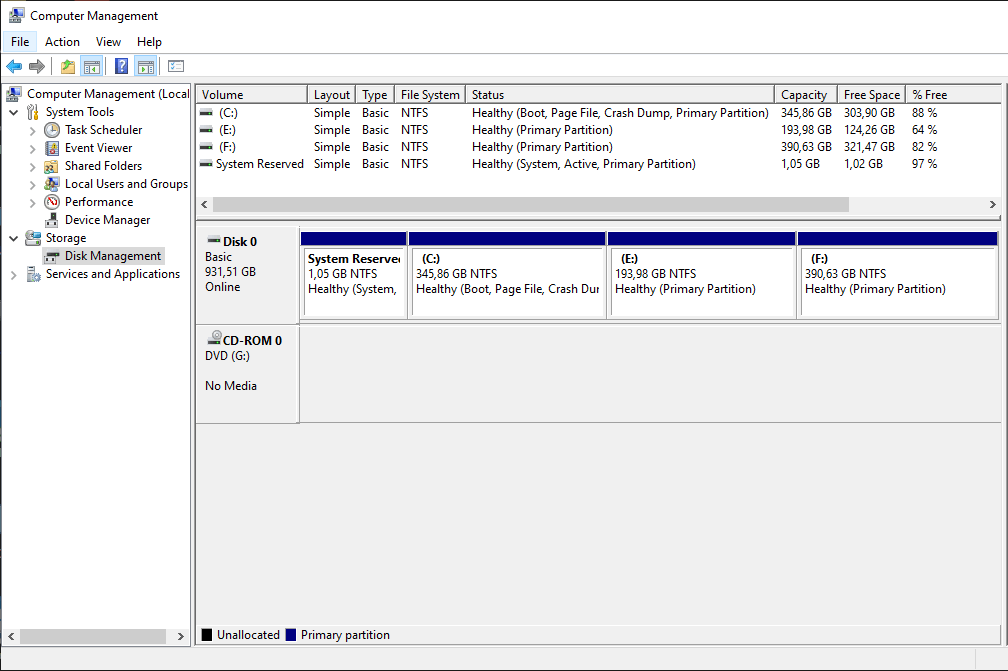Click the (C:) volume drive icon in list
1008x671 pixels.
click(206, 112)
